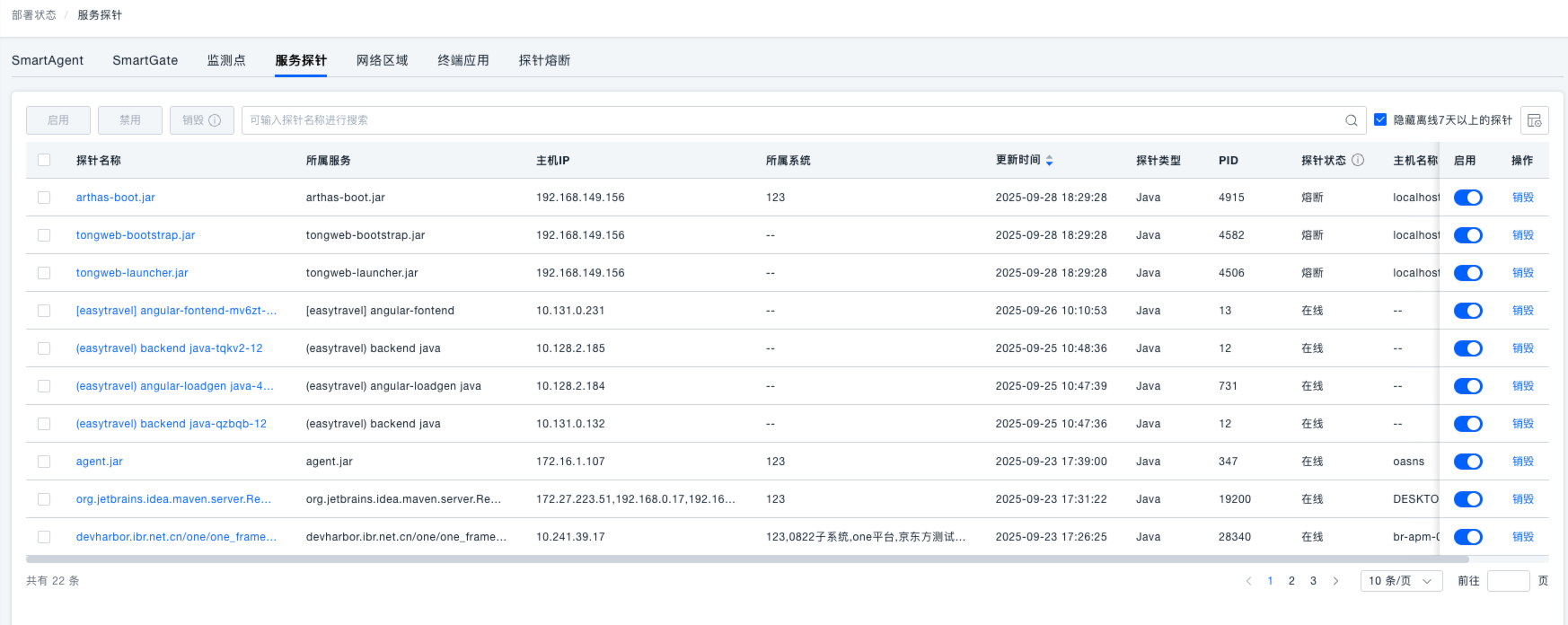Click the horizontal table scrollbar

[718, 559]
